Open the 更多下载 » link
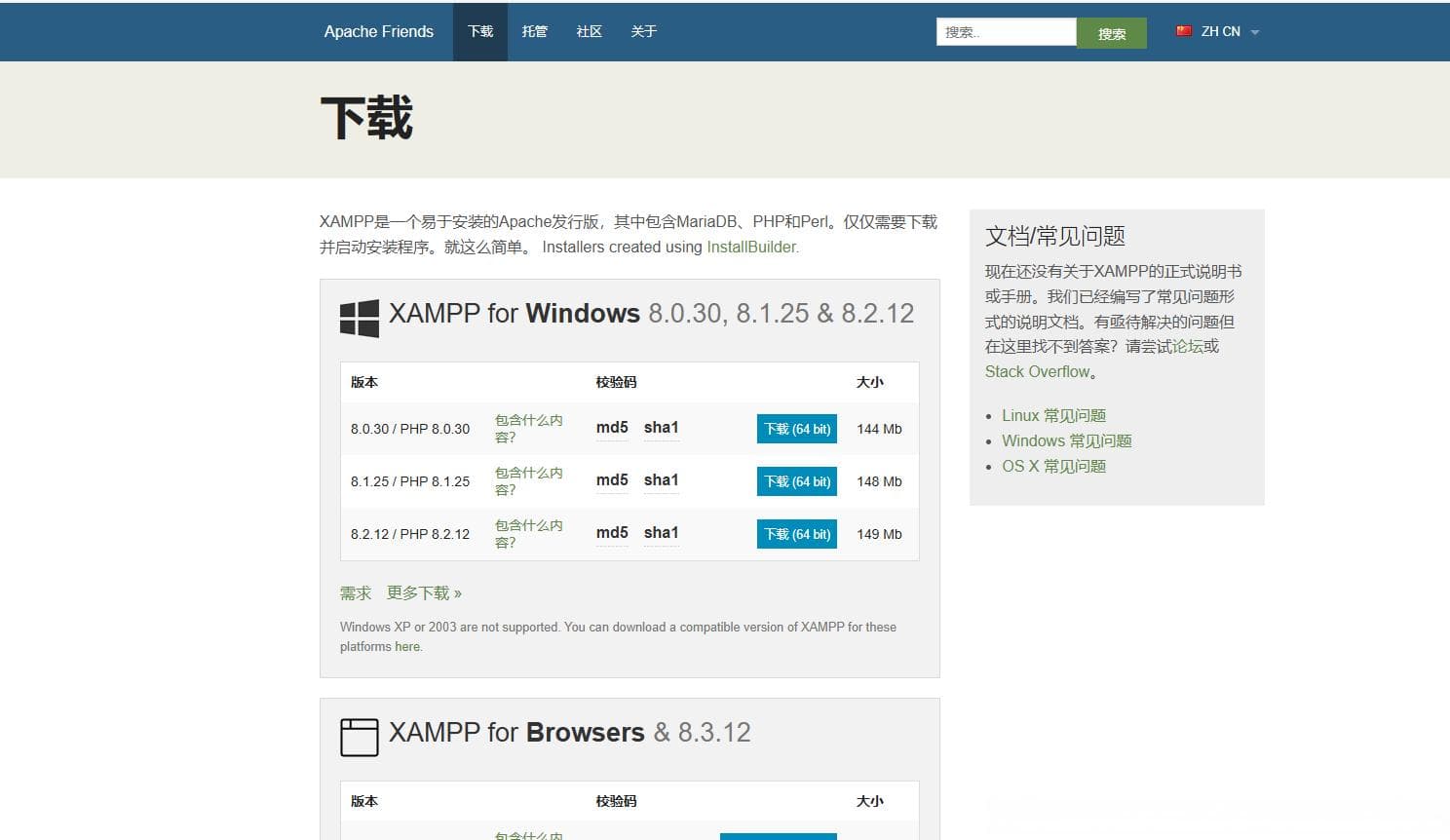 [x=424, y=592]
